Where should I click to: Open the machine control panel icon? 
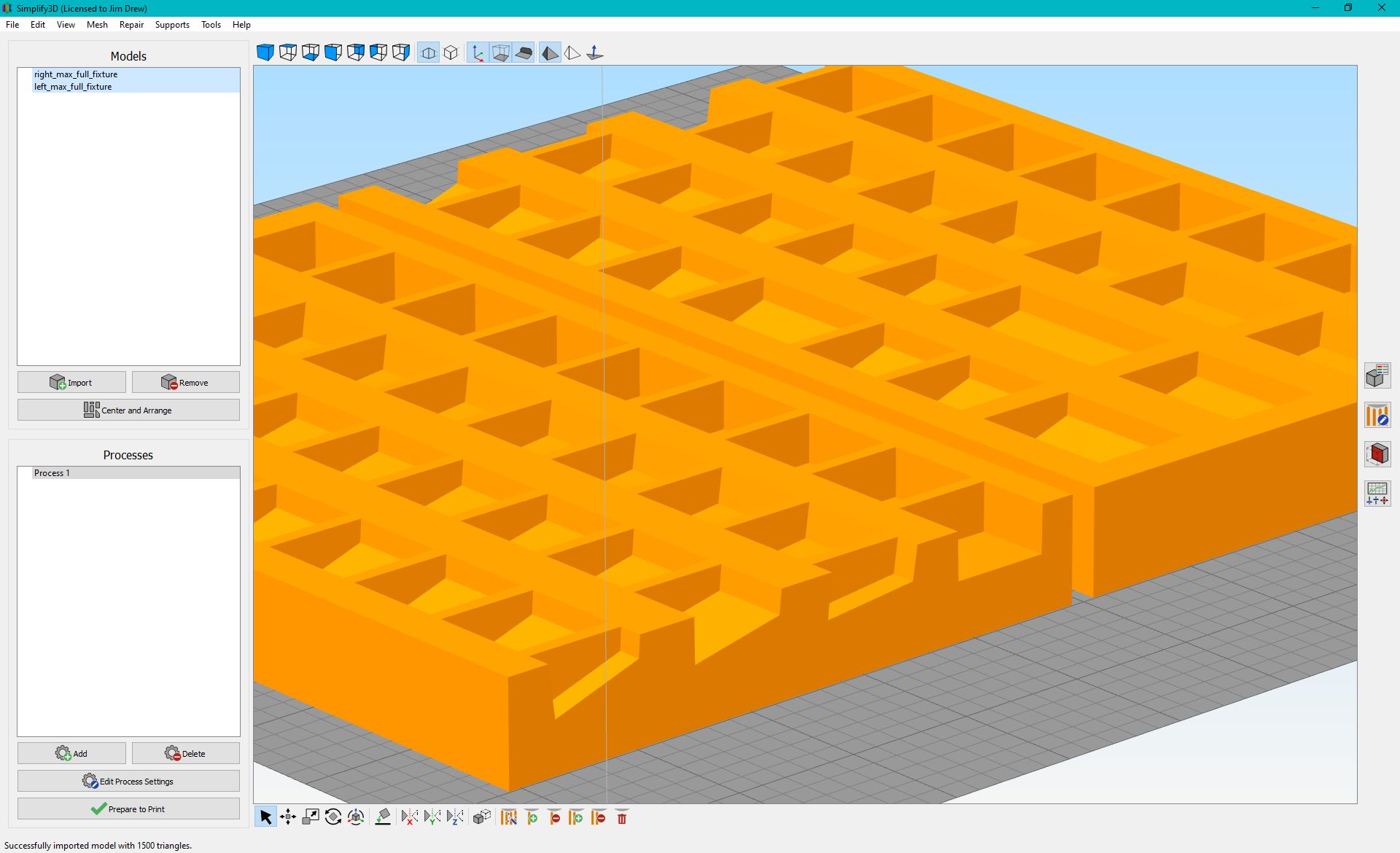1377,494
